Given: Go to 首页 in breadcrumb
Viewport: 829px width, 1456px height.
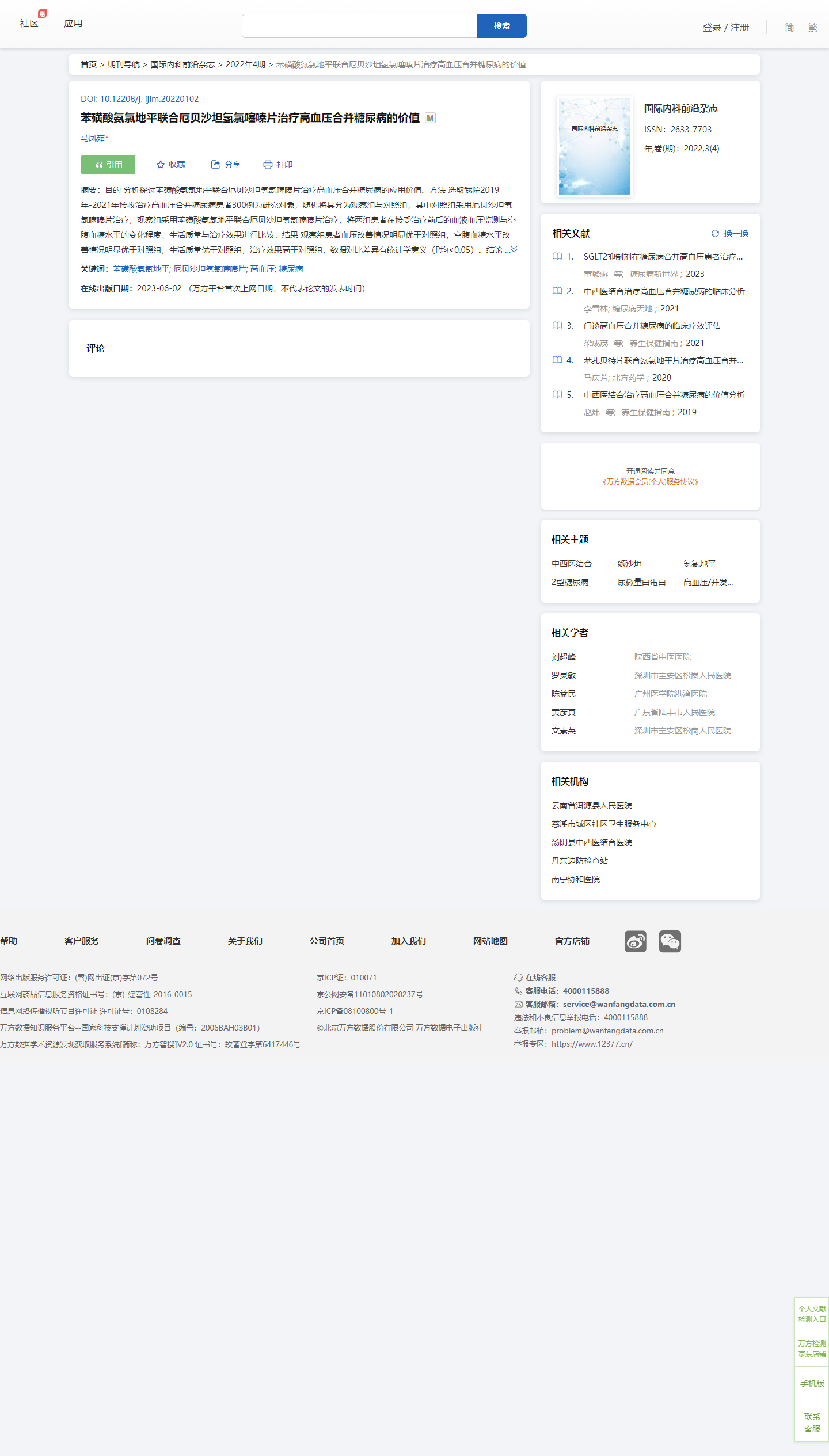Looking at the screenshot, I should tap(89, 64).
